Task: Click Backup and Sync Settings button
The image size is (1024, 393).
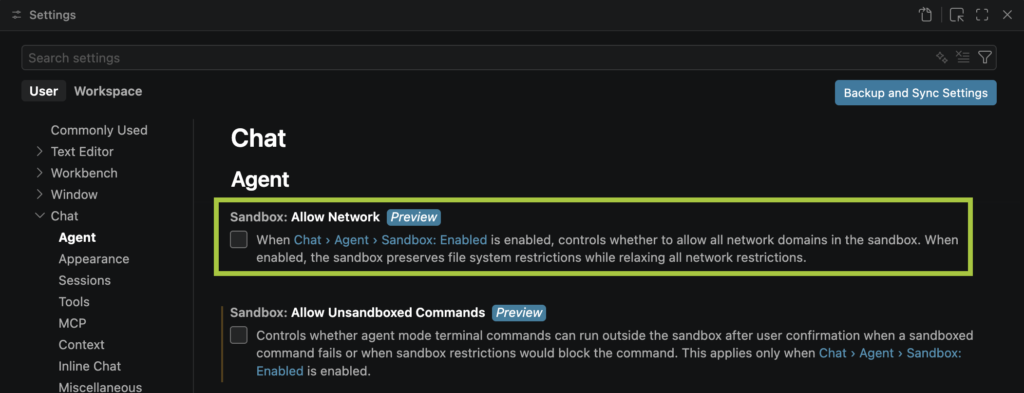Action: pos(916,93)
